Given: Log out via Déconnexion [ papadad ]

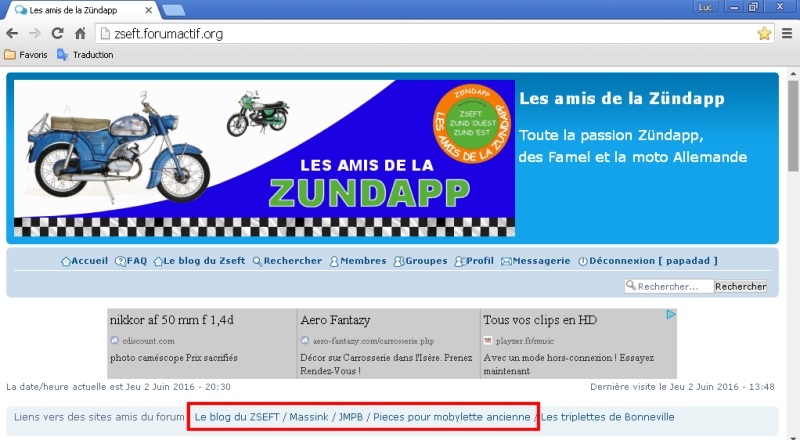Looking at the screenshot, I should pos(648,261).
